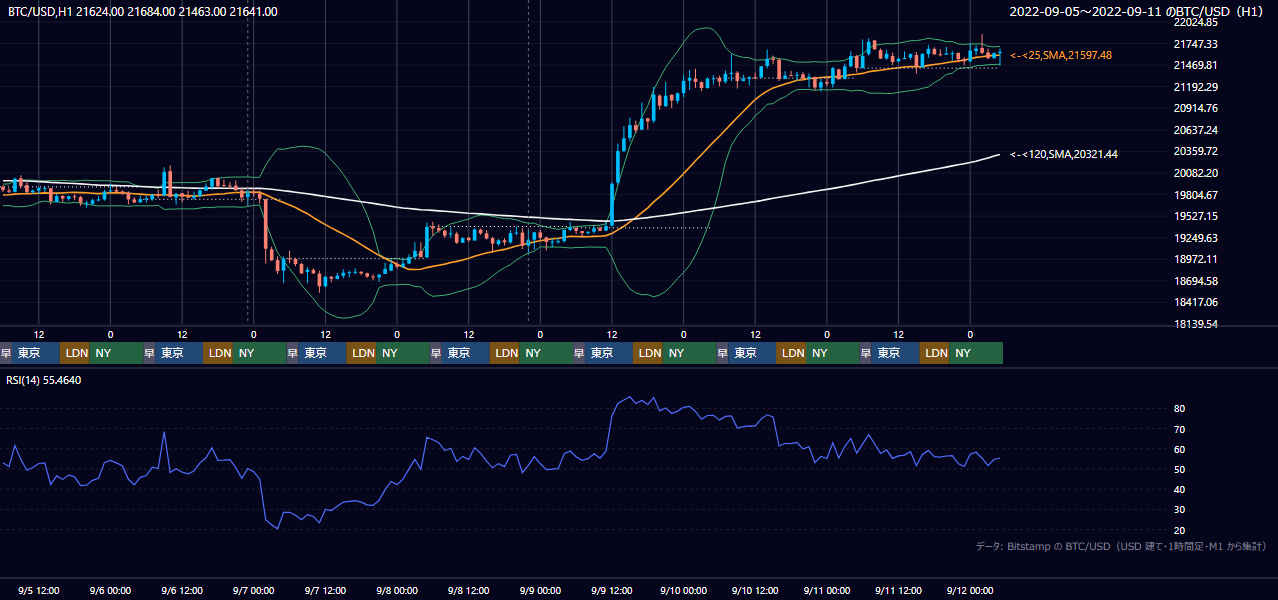
Task: Click the 9/7 00:00 date label
Action: 254,590
